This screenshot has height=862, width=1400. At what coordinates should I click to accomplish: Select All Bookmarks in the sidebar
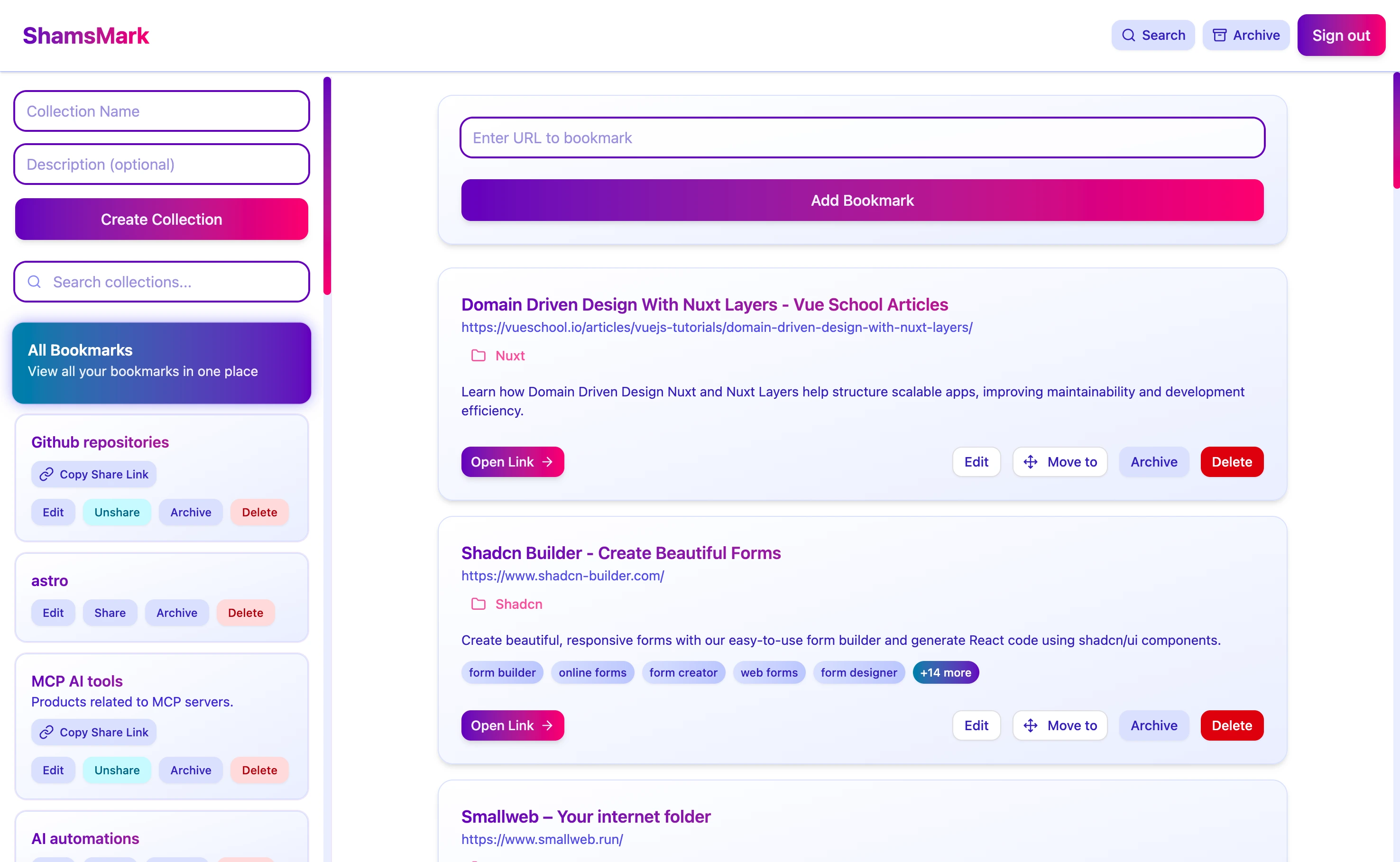coord(161,363)
